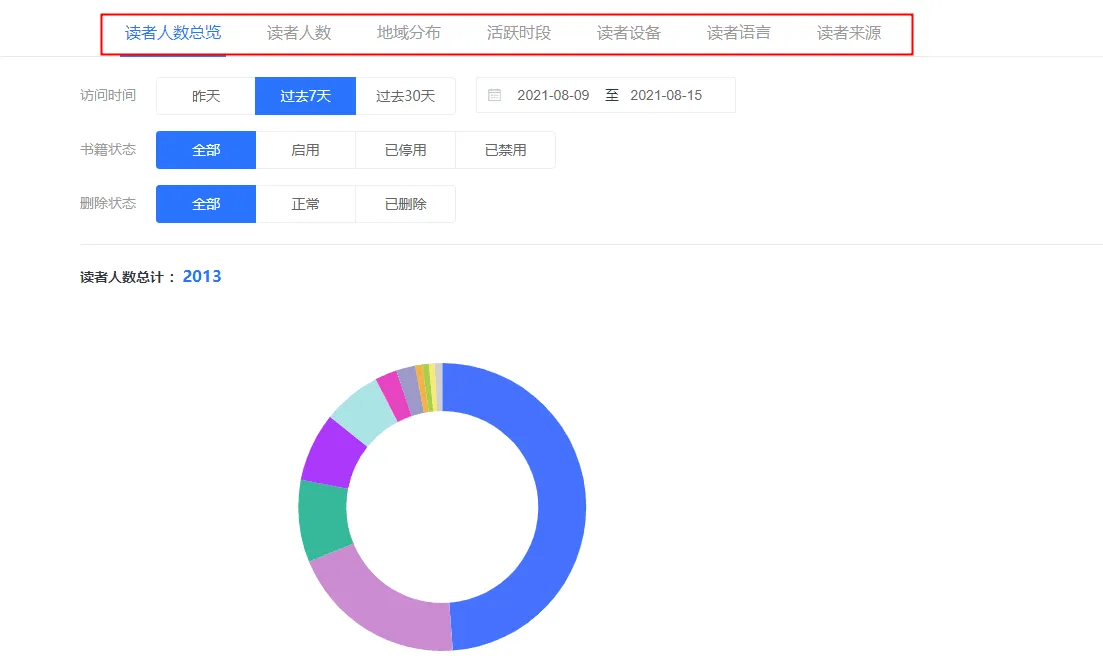Image resolution: width=1103 pixels, height=667 pixels.
Task: Select the 活跃时段 tab
Action: point(518,31)
